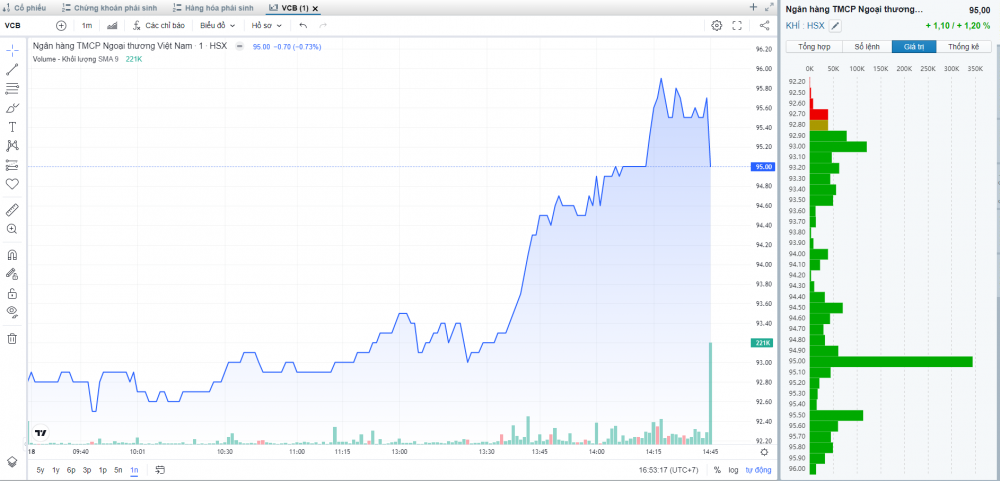
Task: Open the Hồ sơ dropdown
Action: [x=267, y=26]
